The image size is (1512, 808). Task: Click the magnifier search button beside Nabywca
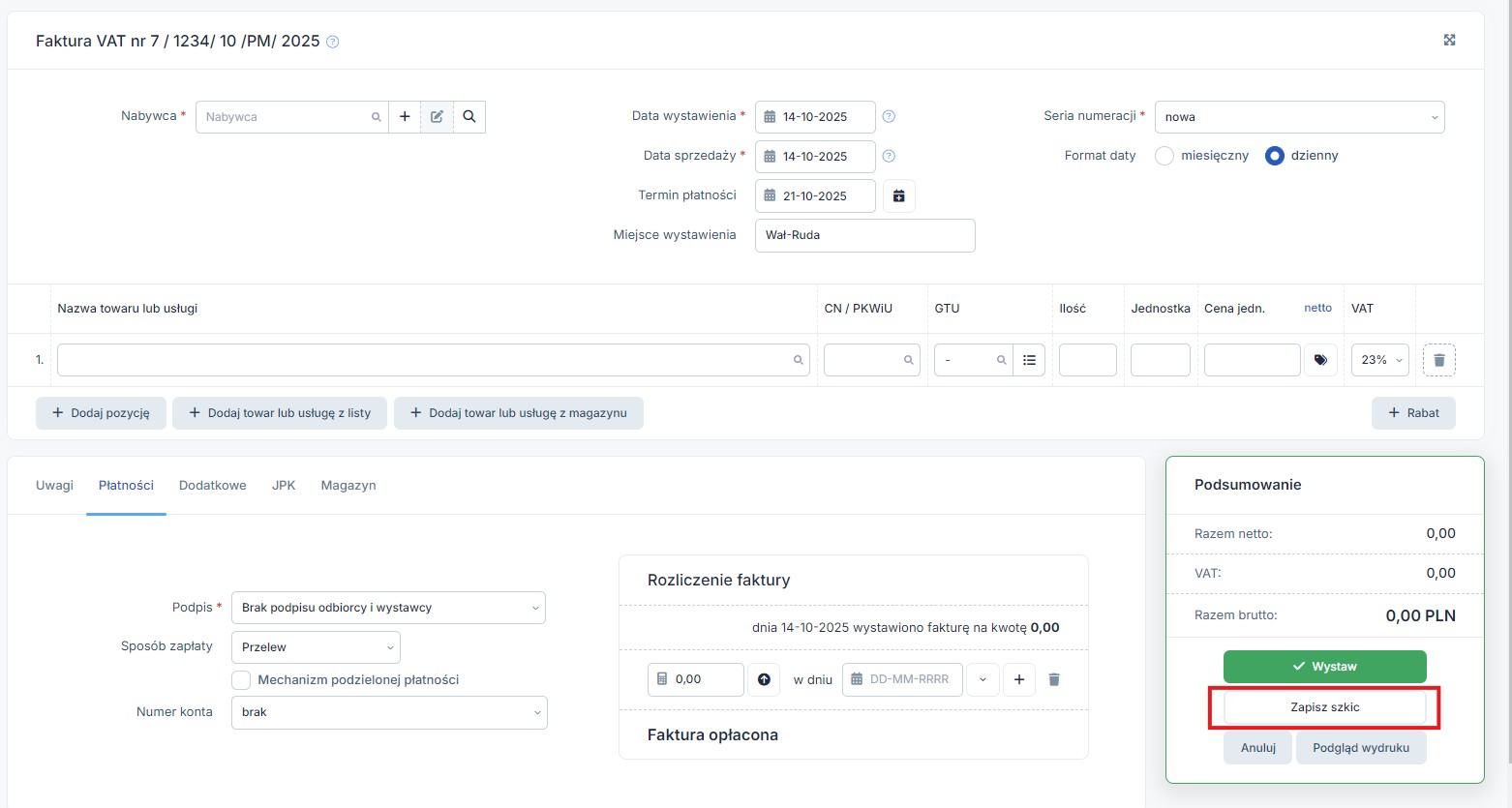tap(469, 117)
